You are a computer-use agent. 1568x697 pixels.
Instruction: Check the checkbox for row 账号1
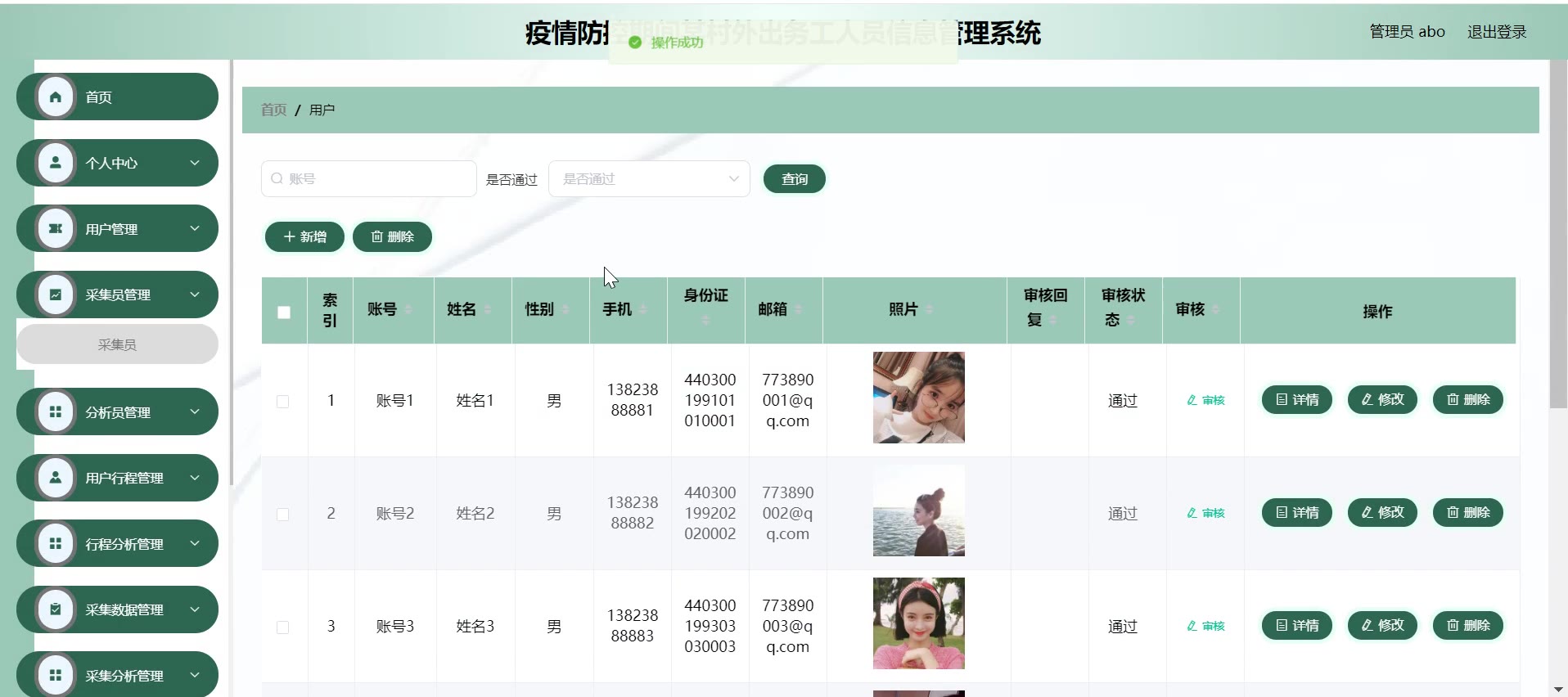click(x=283, y=402)
